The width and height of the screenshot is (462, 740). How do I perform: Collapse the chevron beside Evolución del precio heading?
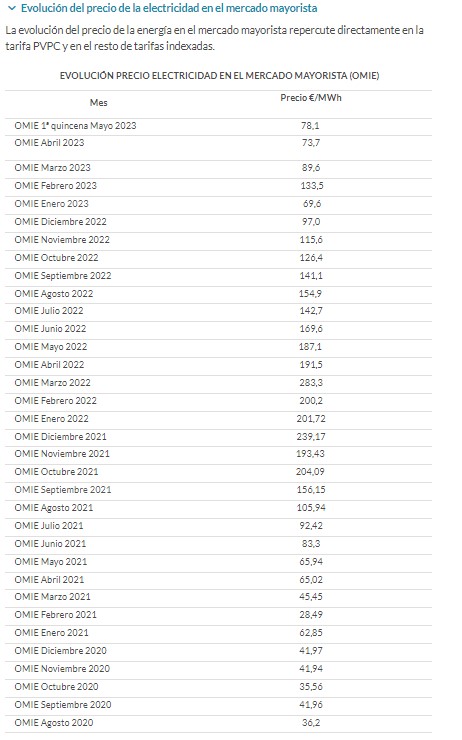pos(12,8)
